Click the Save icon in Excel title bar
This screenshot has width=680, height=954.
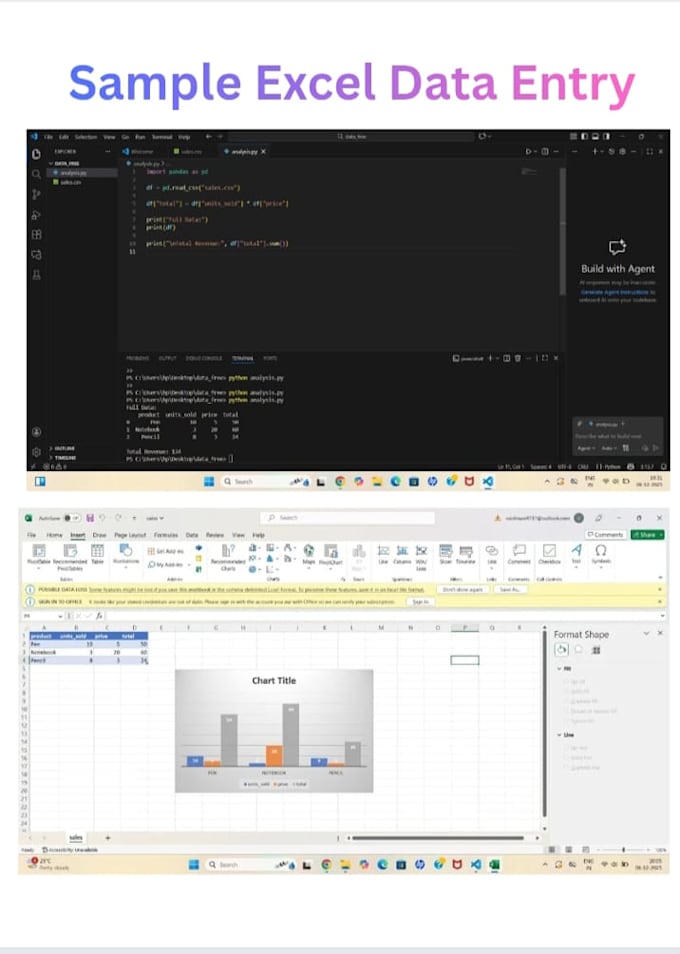pyautogui.click(x=90, y=518)
